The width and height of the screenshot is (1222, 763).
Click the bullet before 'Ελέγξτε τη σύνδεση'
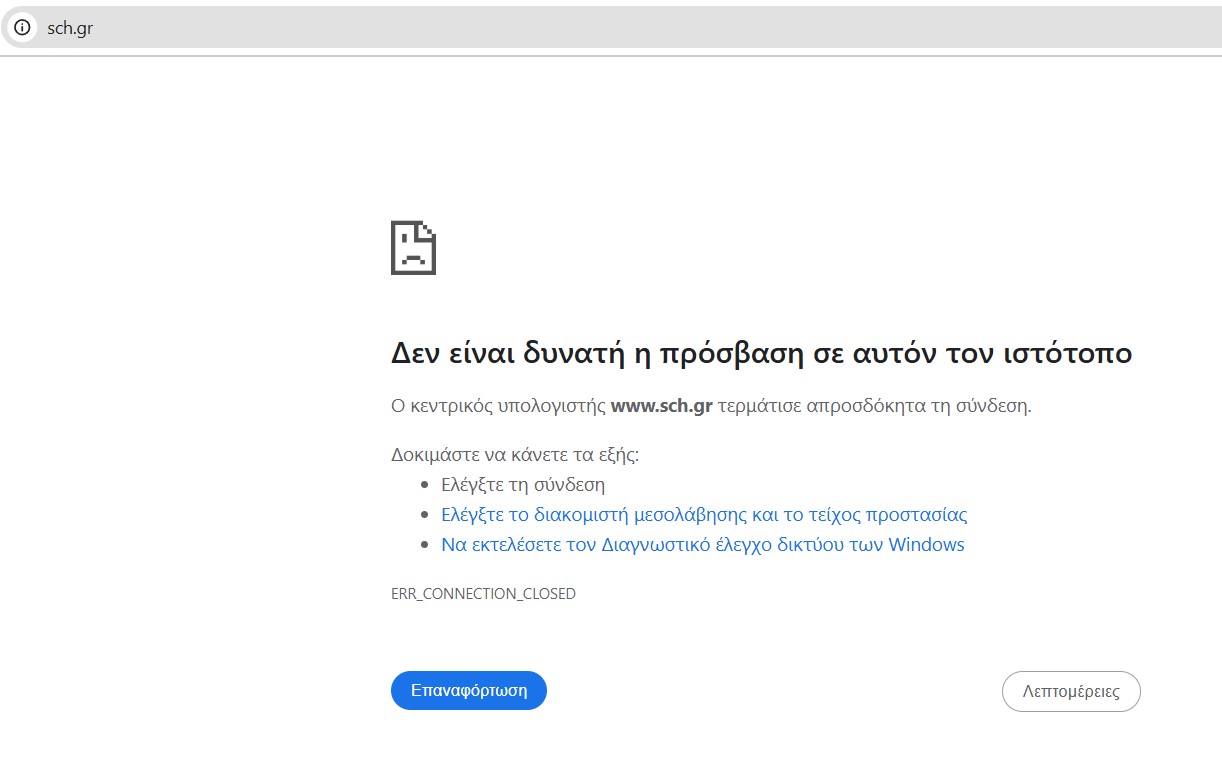click(425, 486)
